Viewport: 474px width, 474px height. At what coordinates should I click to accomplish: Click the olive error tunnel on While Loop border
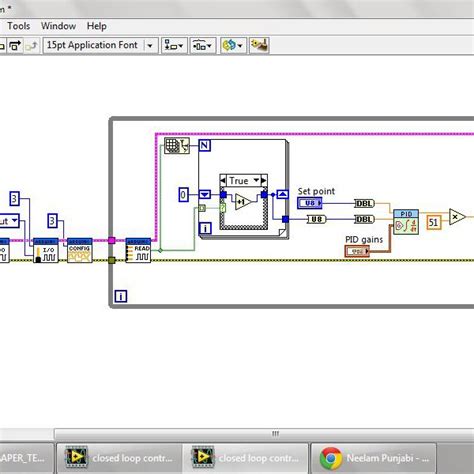112,260
